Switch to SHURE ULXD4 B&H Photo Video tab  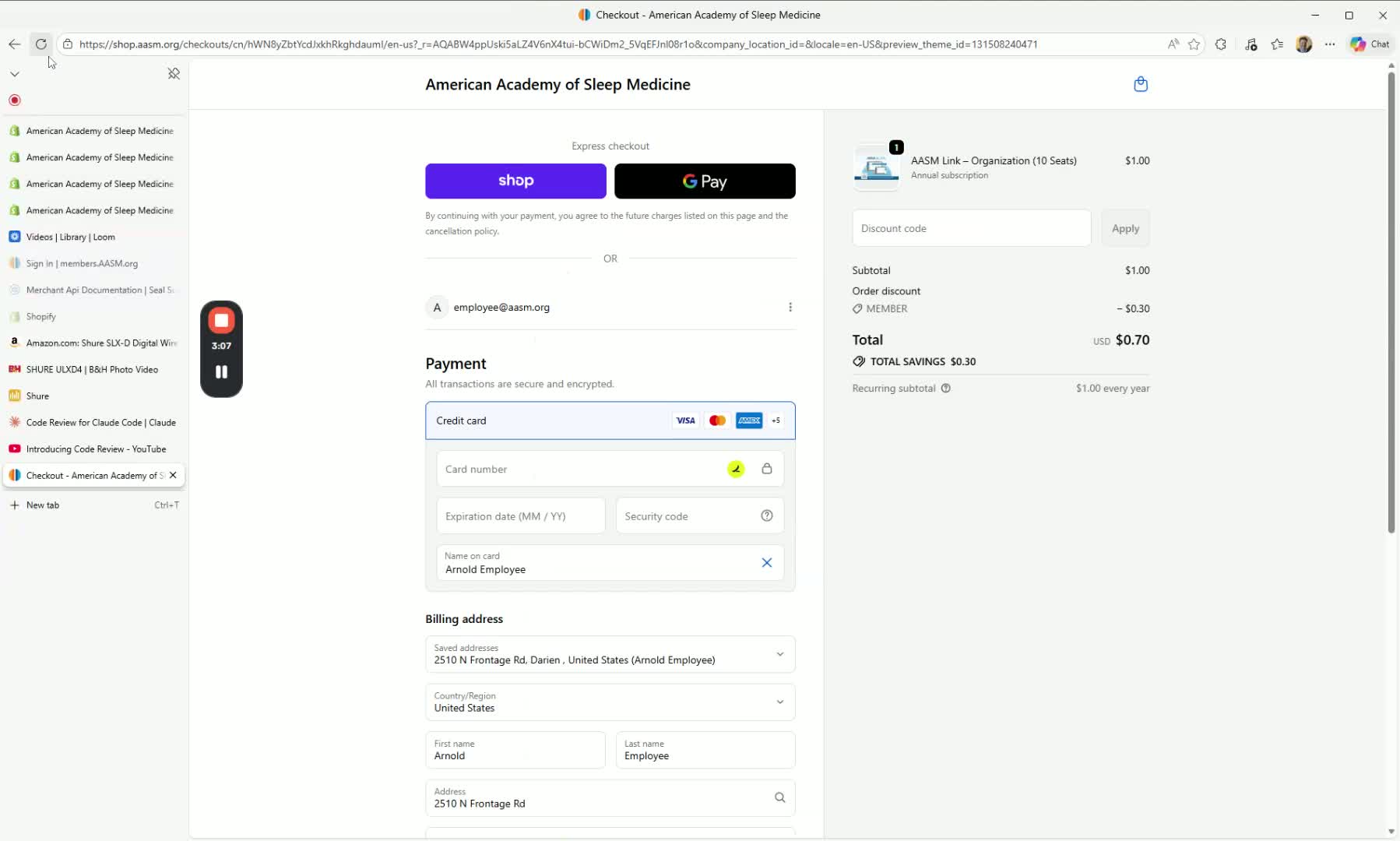coord(94,369)
